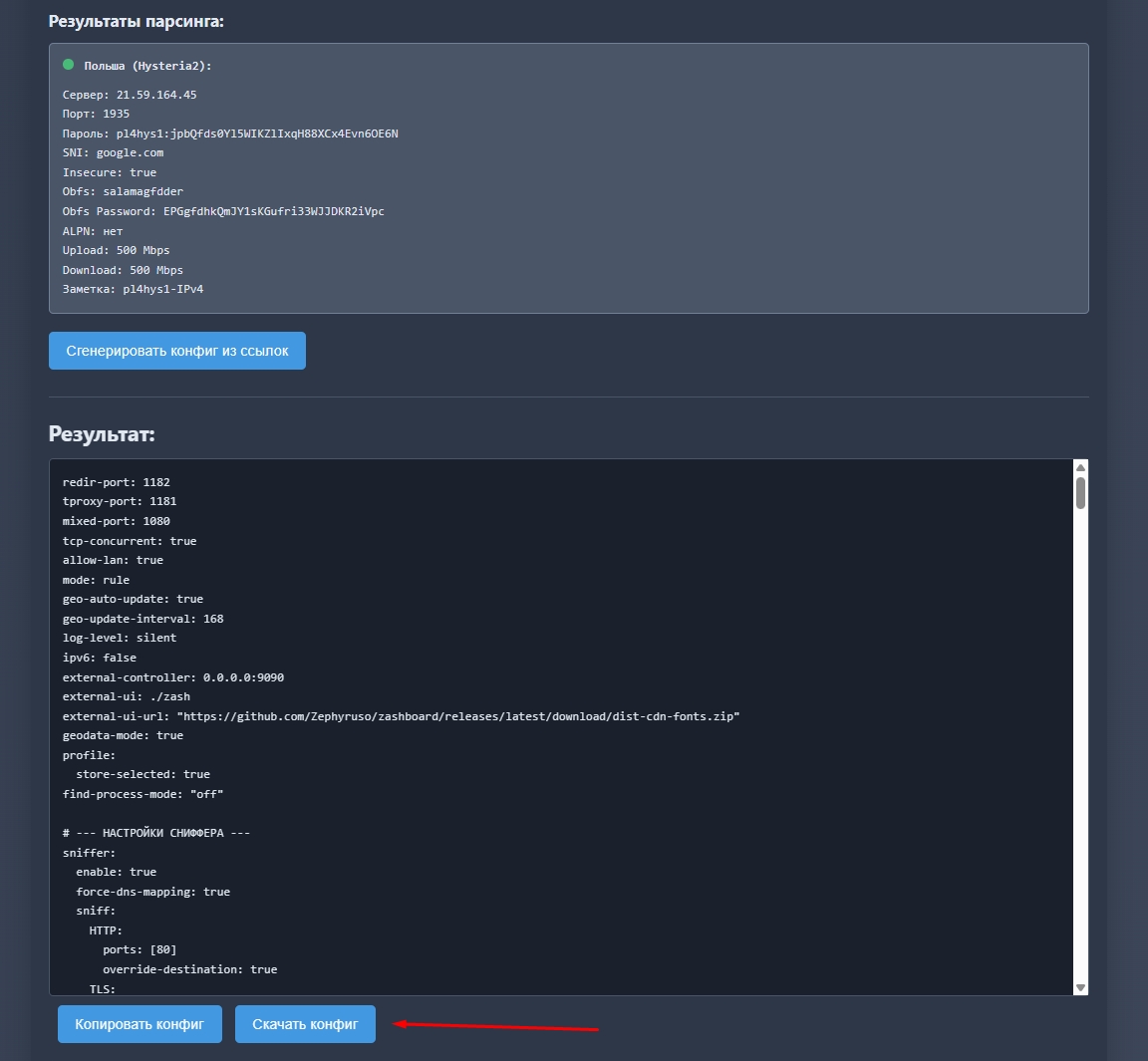Click the green status dot beside Польша

pos(69,65)
